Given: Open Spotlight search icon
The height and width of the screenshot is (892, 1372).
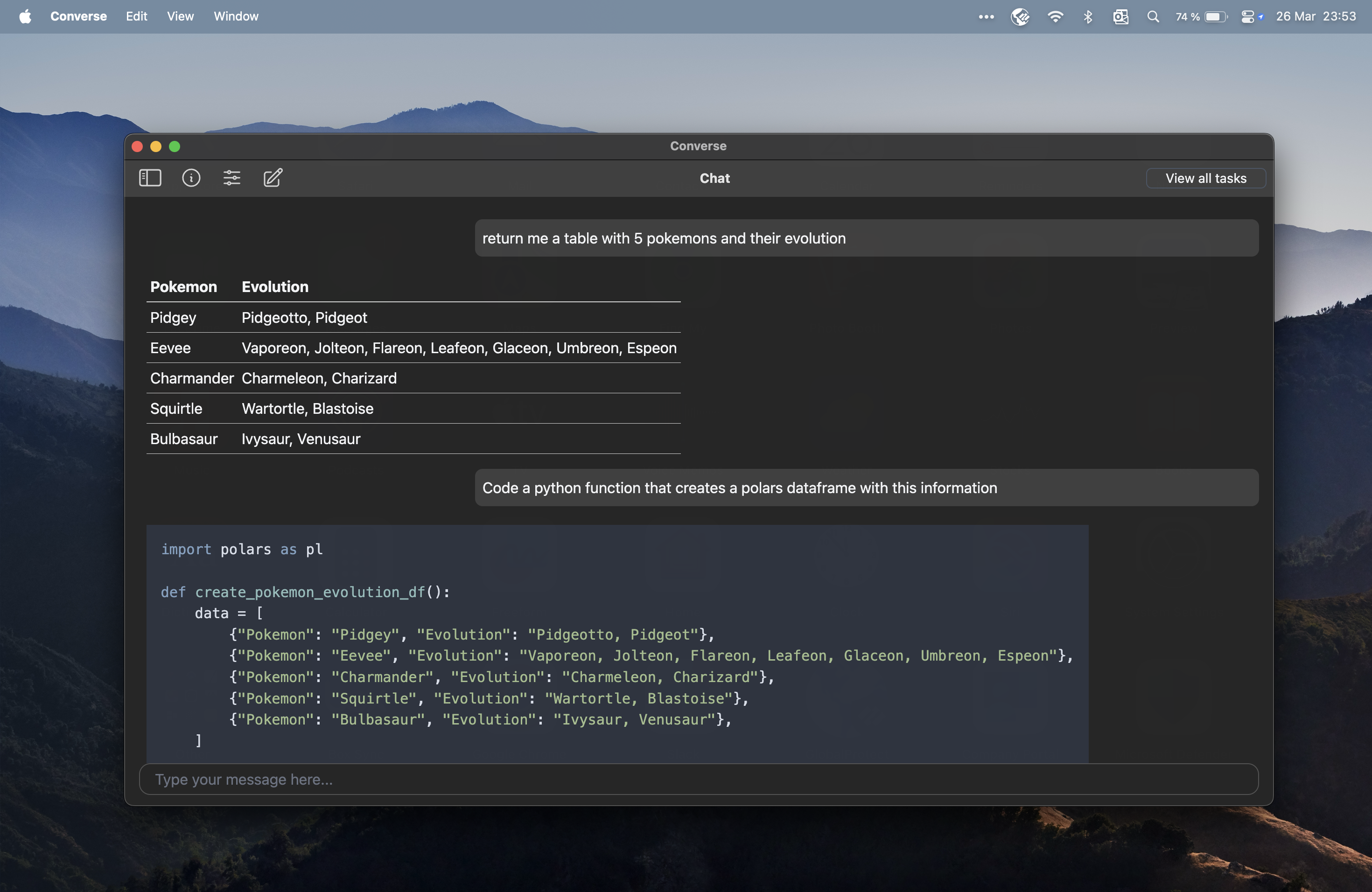Looking at the screenshot, I should [x=1153, y=17].
